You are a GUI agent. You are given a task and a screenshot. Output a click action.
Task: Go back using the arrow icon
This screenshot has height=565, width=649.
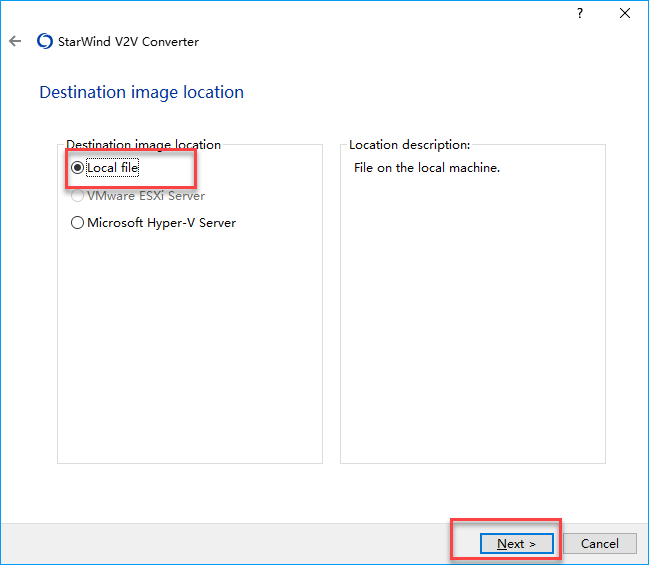[15, 41]
